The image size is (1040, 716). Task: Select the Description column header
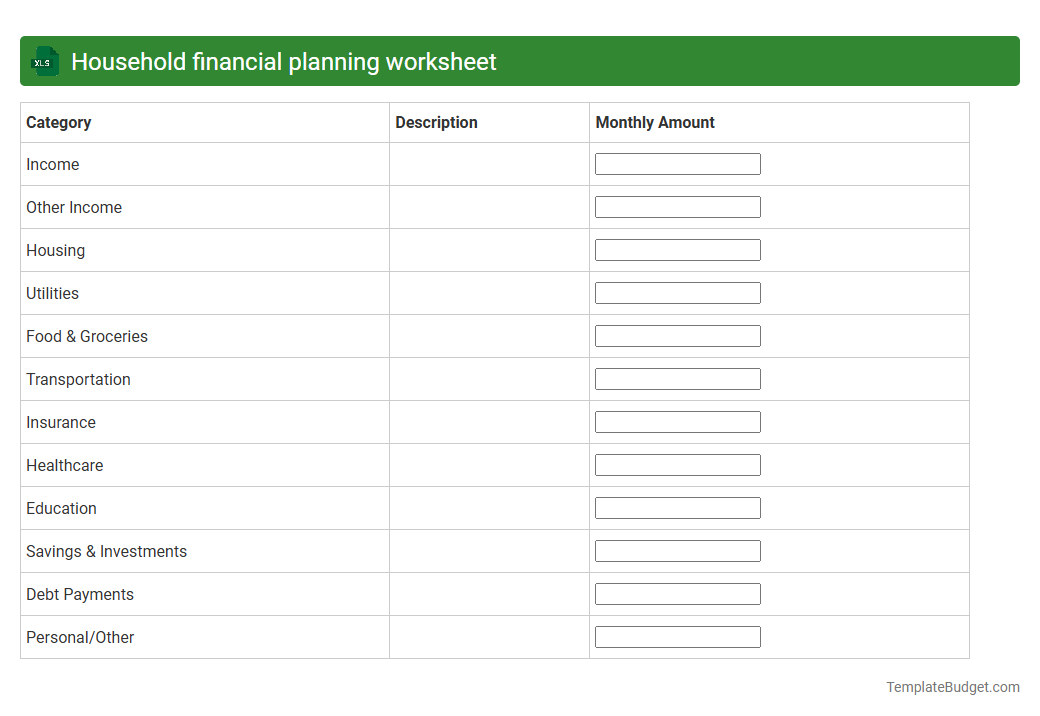pyautogui.click(x=436, y=122)
